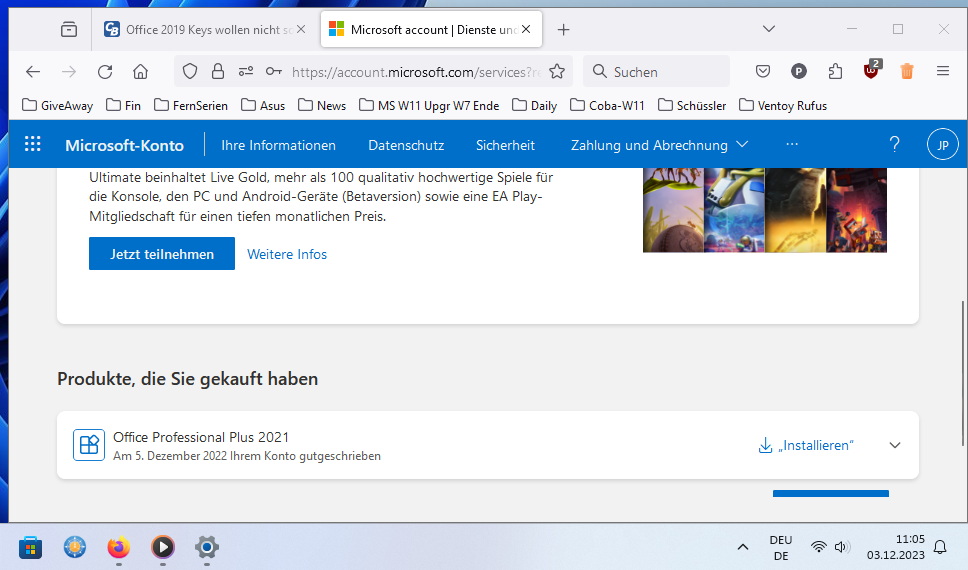
Task: Open the P account extension icon
Action: click(x=799, y=72)
